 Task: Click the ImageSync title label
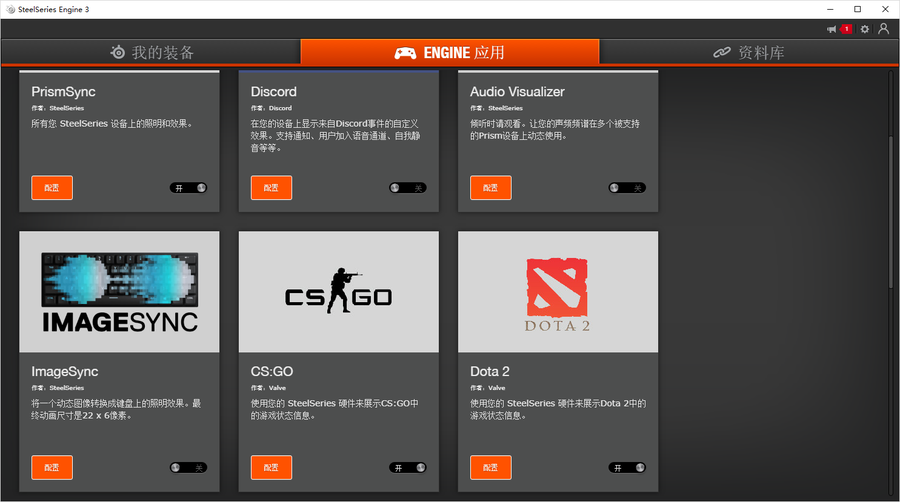[65, 372]
